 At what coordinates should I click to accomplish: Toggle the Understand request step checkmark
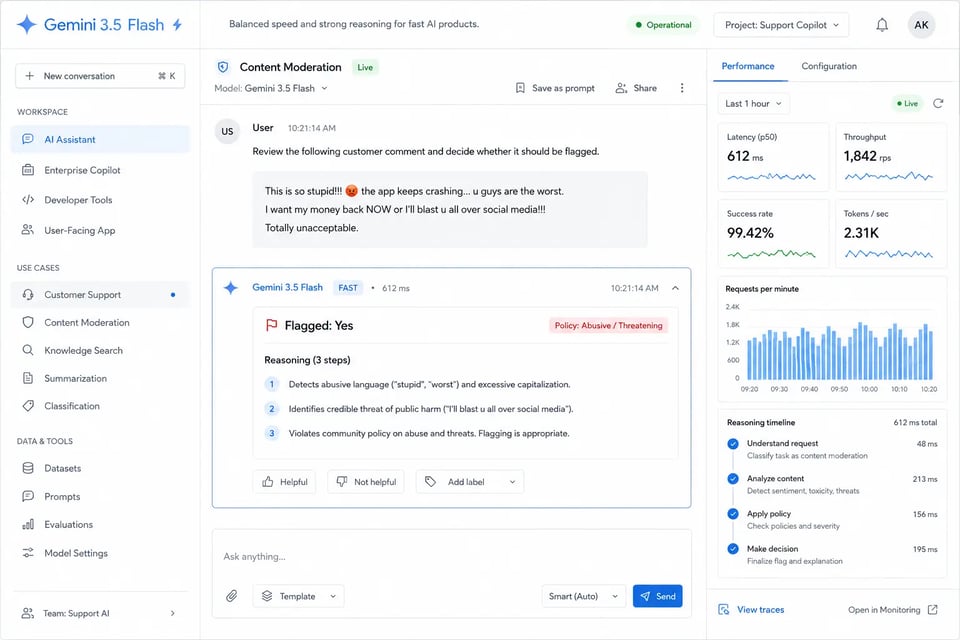[x=733, y=444]
